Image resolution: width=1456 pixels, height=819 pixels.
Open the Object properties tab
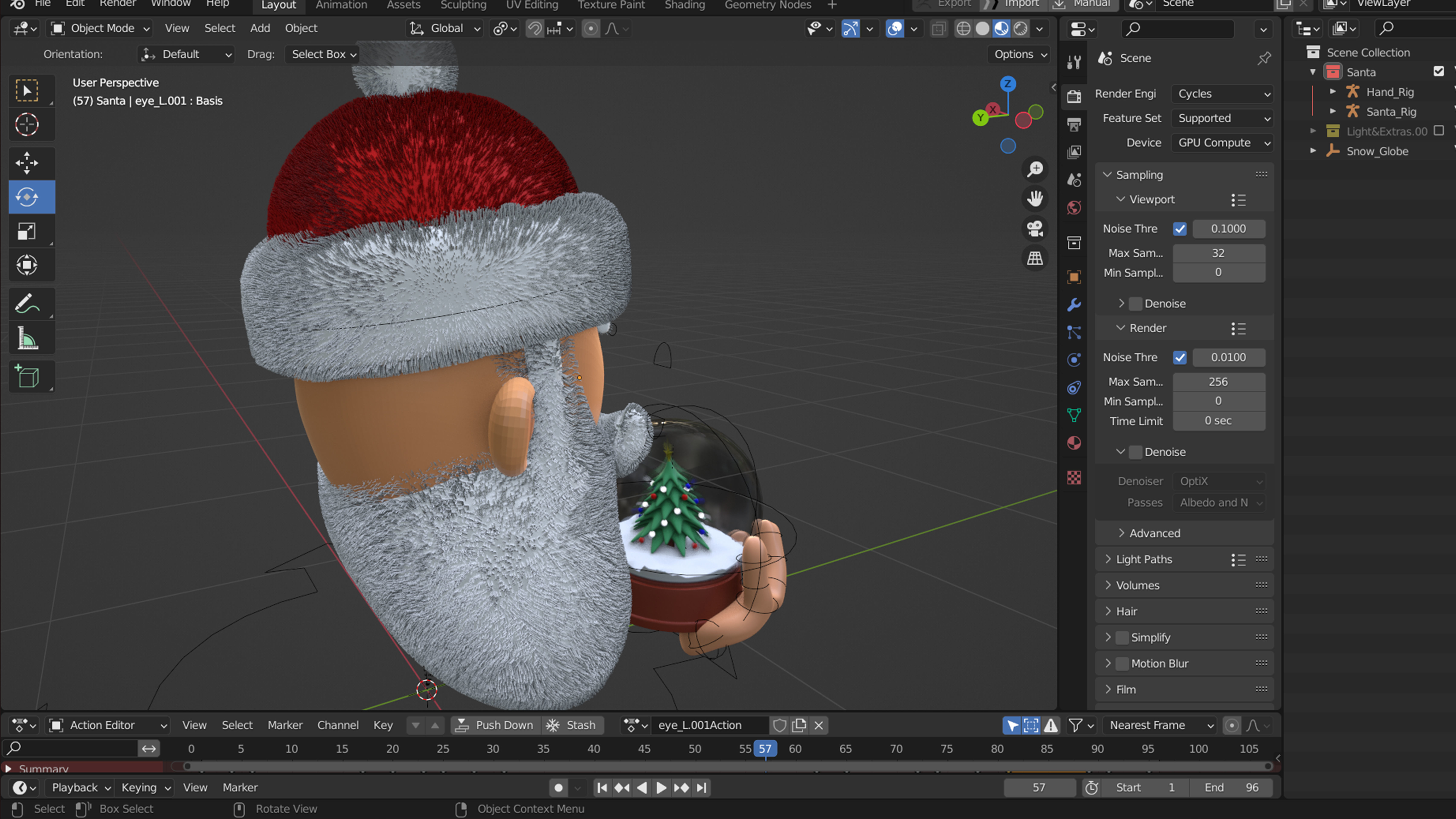[x=1074, y=277]
